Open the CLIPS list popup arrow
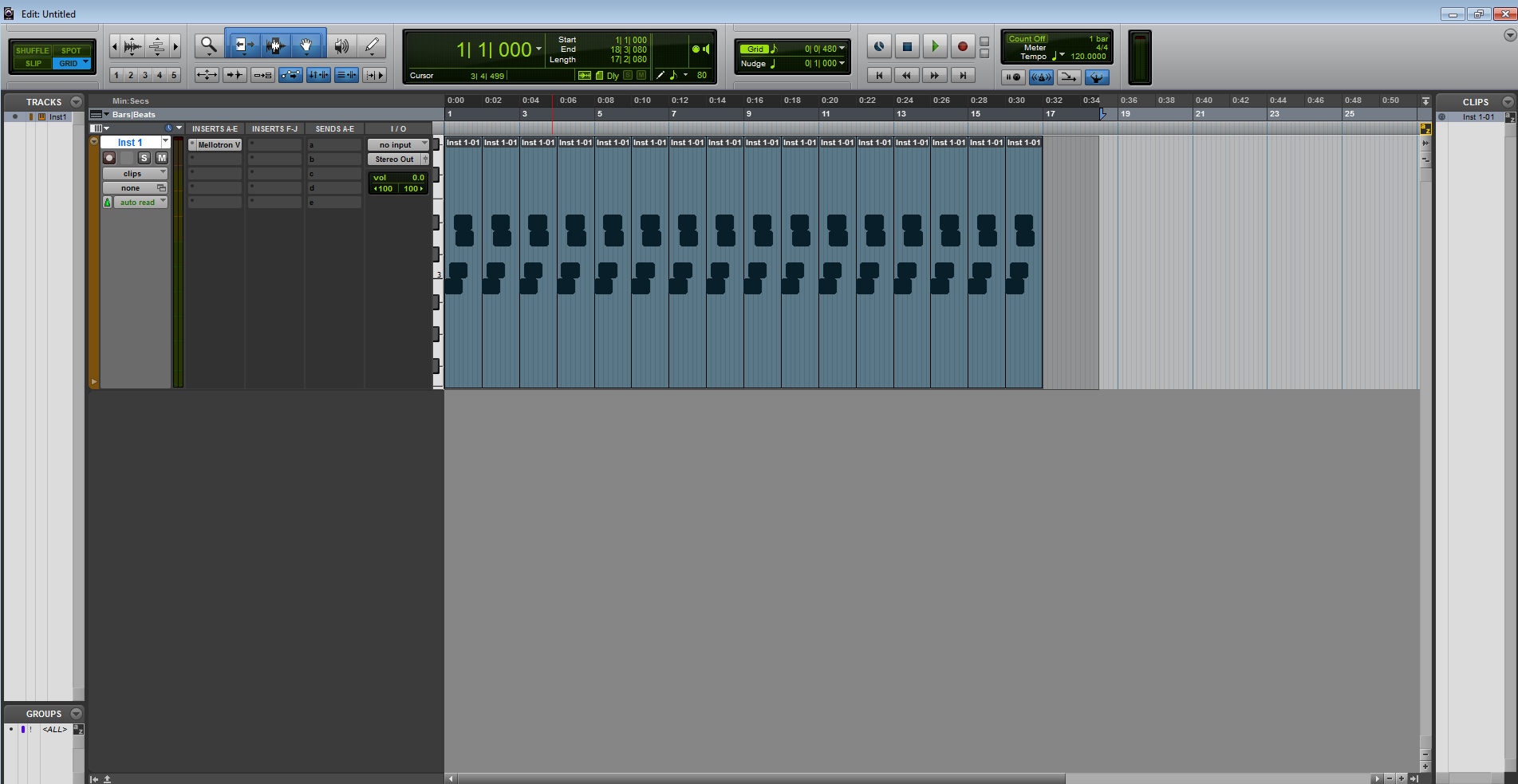1518x784 pixels. (x=1508, y=101)
